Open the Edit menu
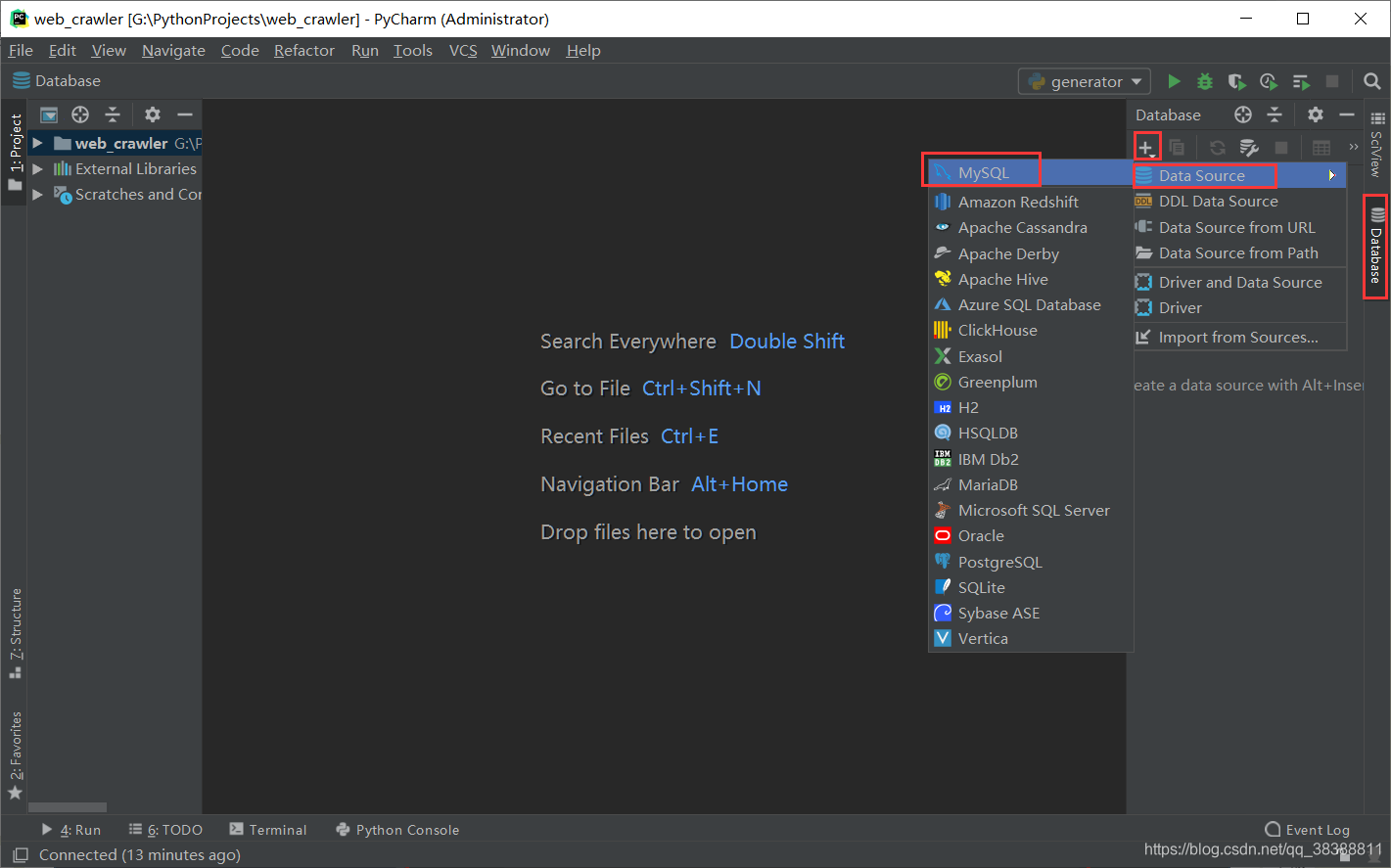Image resolution: width=1391 pixels, height=868 pixels. [63, 51]
